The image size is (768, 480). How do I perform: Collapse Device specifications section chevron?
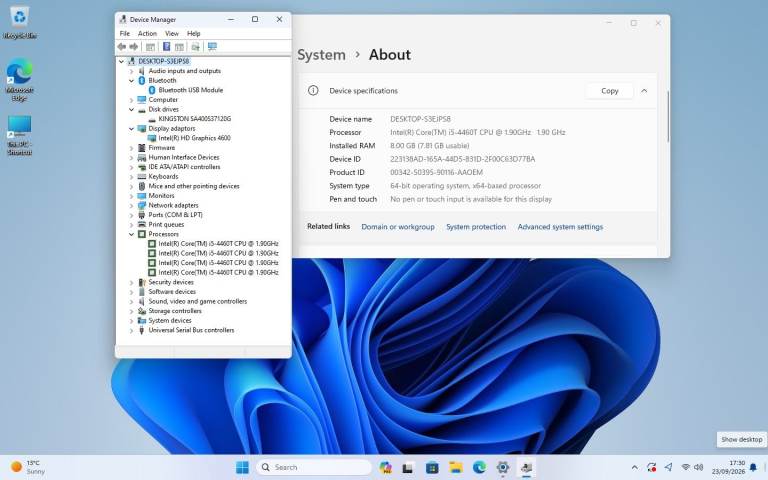click(644, 91)
